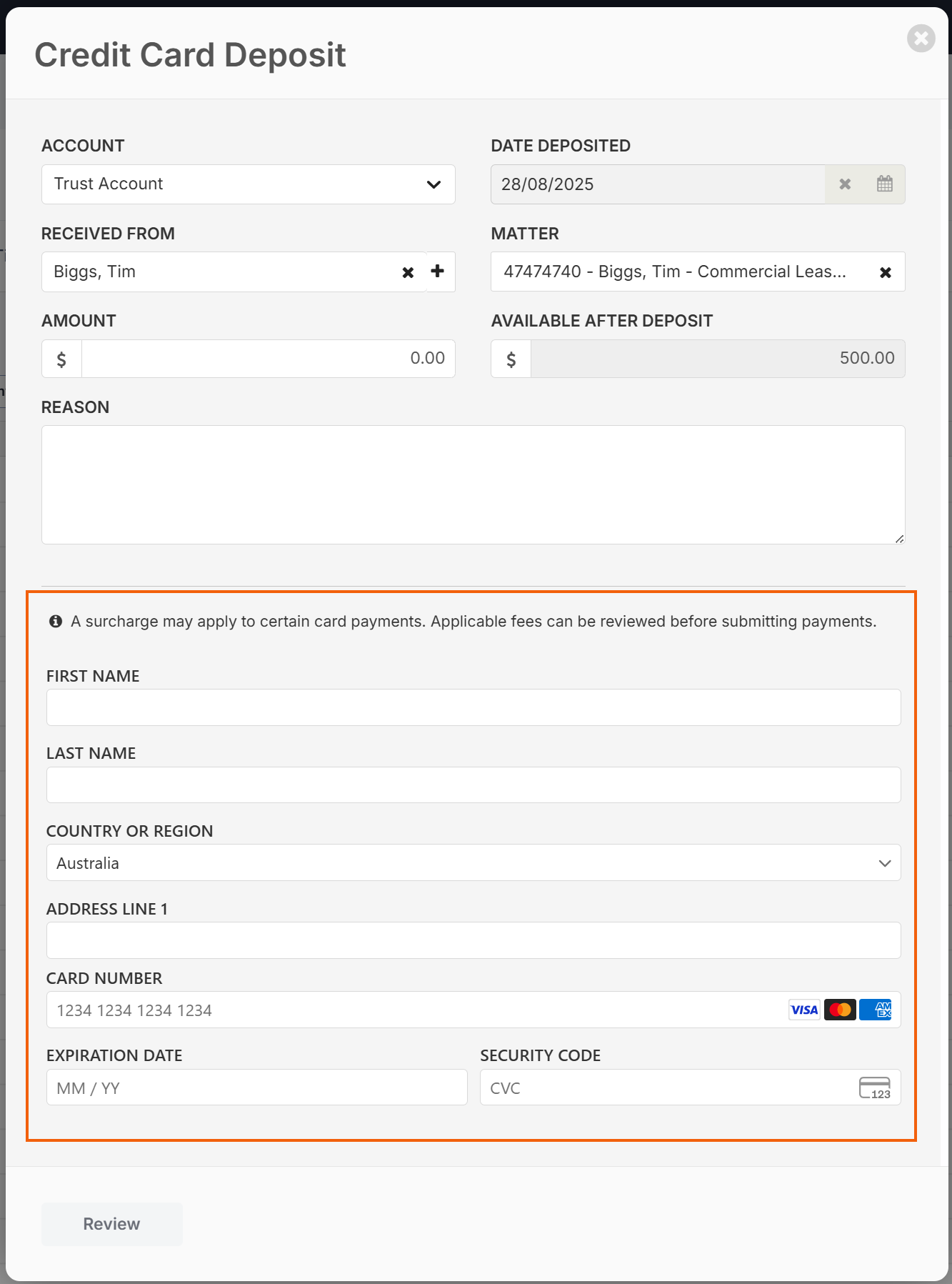Viewport: 952px width, 1284px height.
Task: Select the First Name field
Action: tap(473, 707)
